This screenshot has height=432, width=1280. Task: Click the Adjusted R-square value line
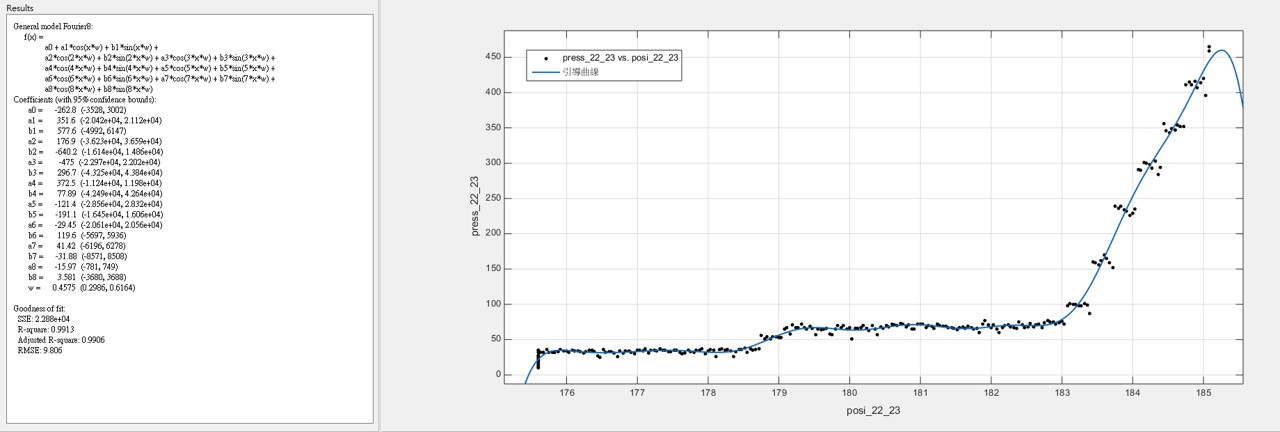tap(61, 339)
